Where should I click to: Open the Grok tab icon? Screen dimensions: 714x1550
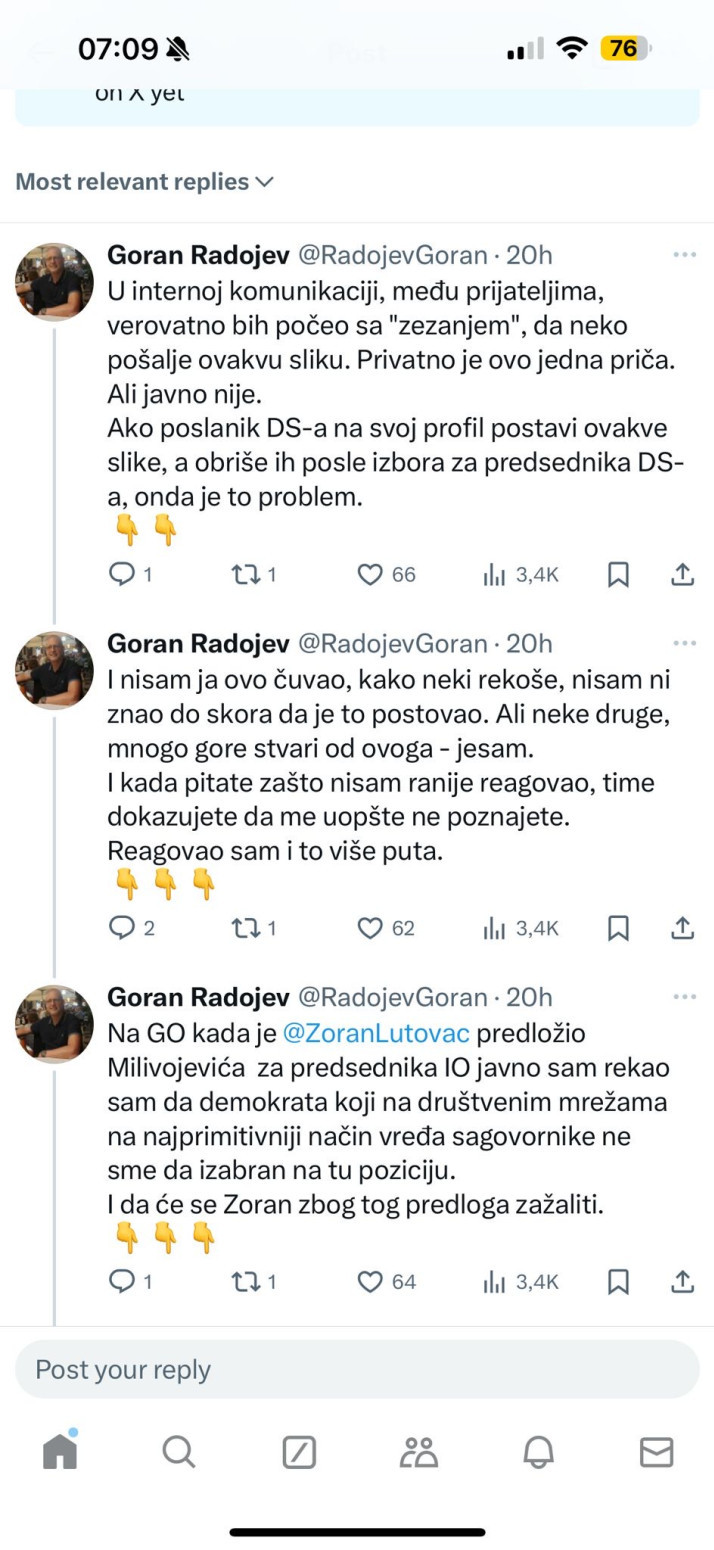299,1452
